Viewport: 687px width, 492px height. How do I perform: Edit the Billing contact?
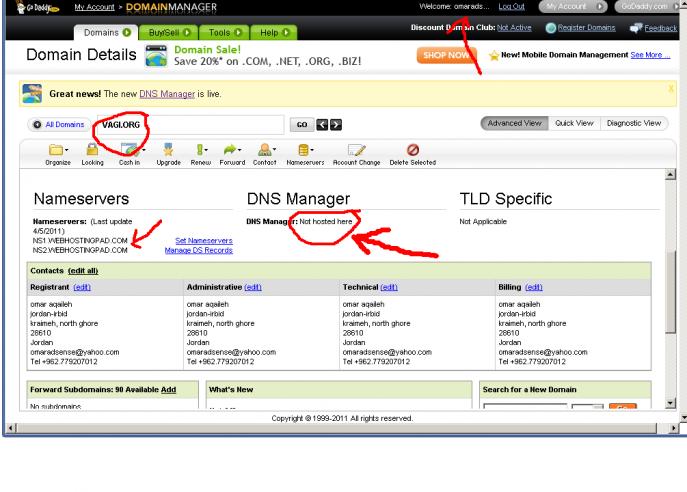[x=534, y=287]
